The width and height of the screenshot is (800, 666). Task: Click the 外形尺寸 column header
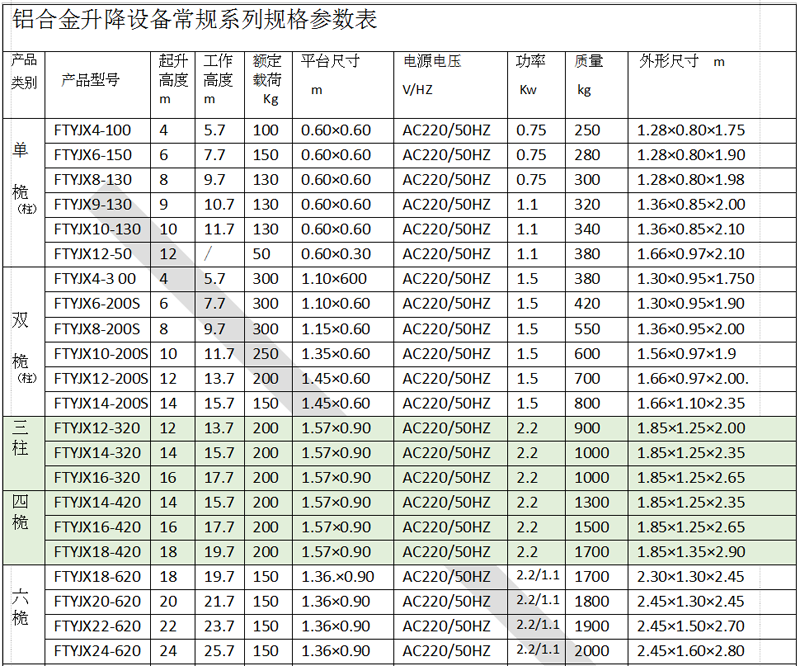click(669, 61)
